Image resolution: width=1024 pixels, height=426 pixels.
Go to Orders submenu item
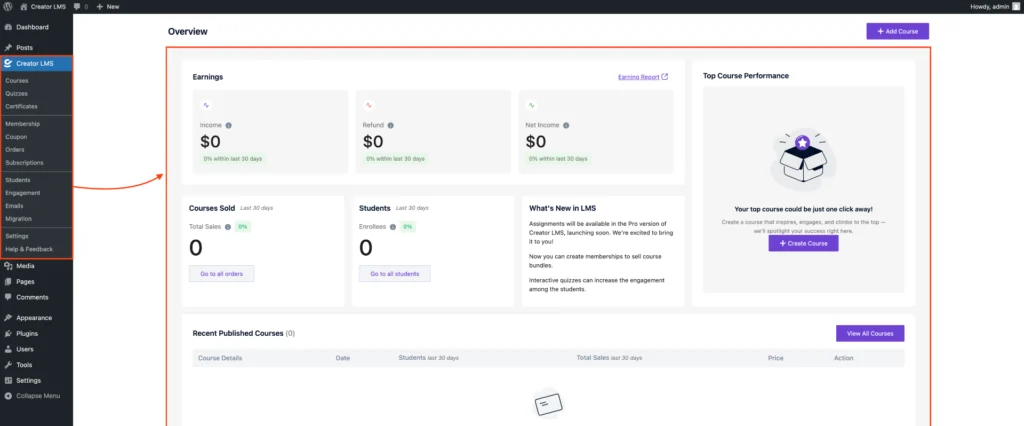[x=15, y=150]
